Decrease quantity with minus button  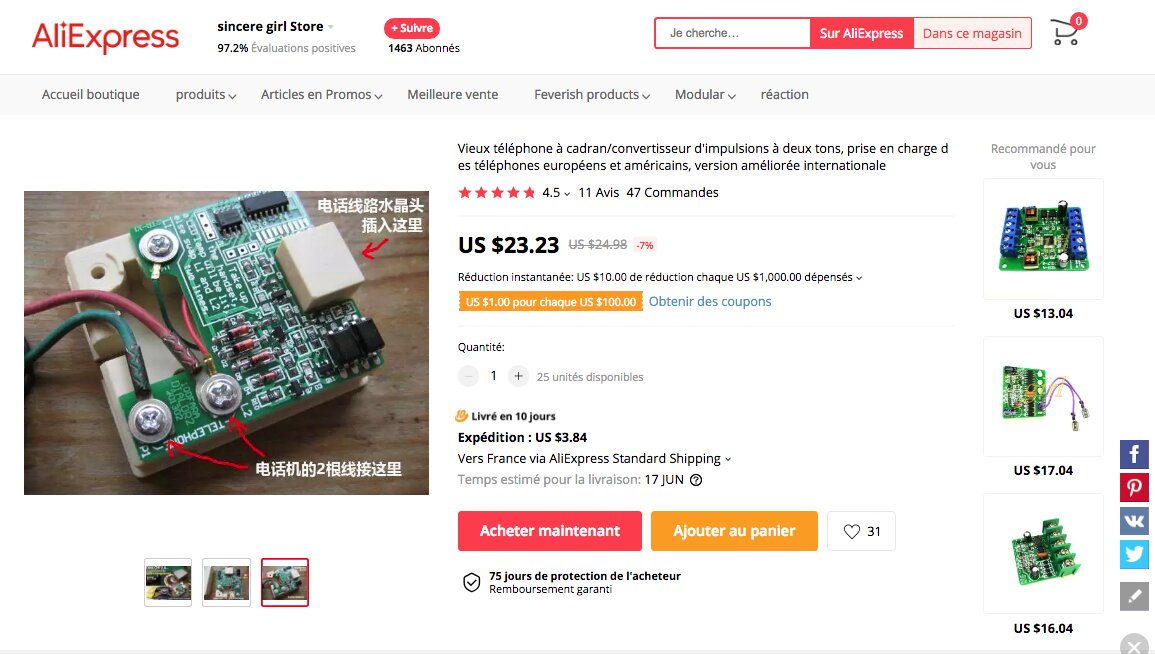coord(468,376)
